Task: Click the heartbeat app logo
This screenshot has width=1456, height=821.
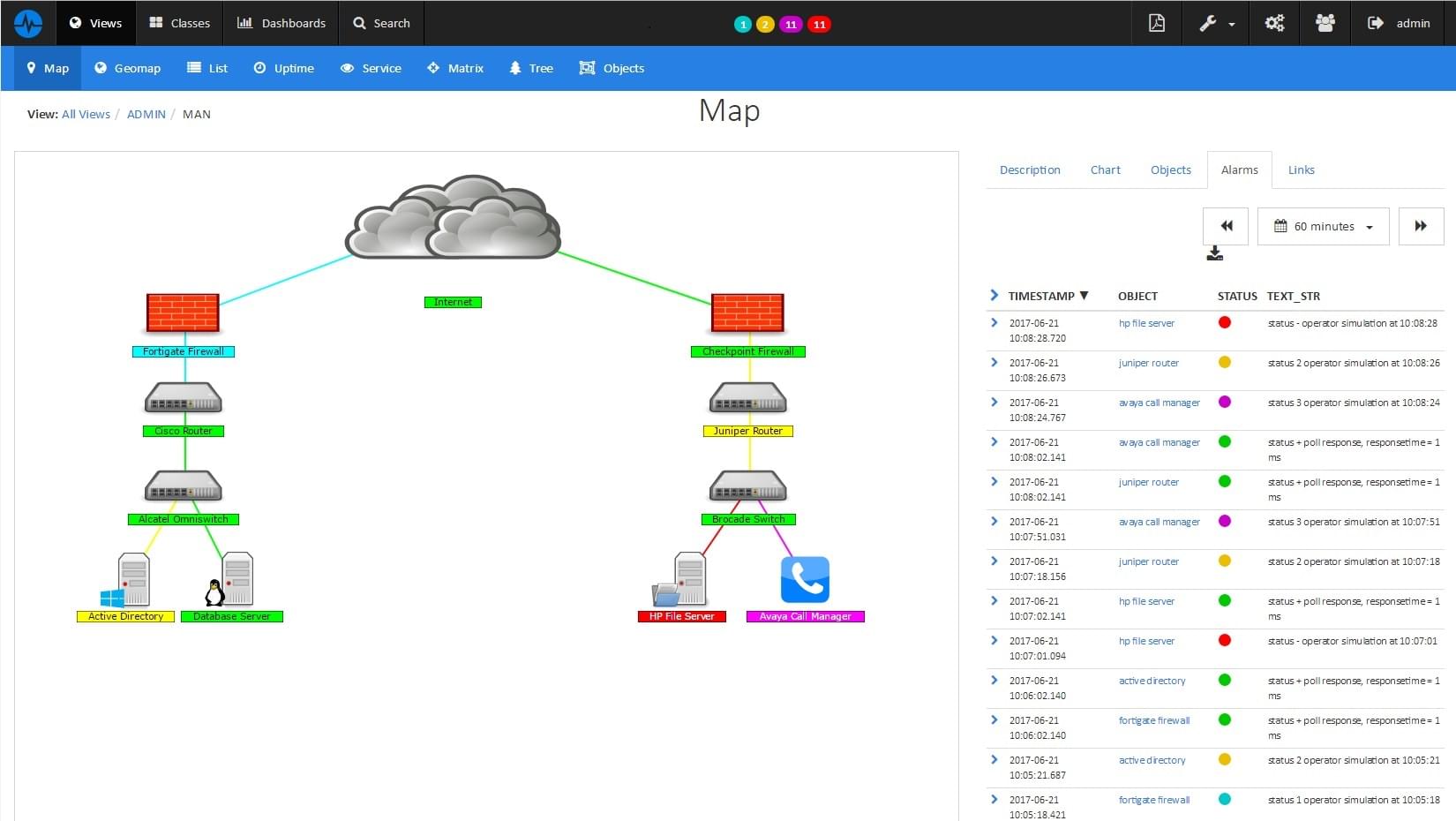Action: tap(28, 23)
